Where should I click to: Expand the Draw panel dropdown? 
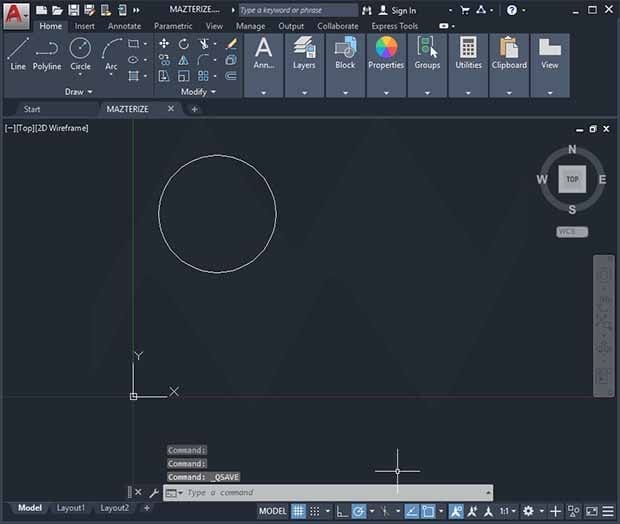78,92
